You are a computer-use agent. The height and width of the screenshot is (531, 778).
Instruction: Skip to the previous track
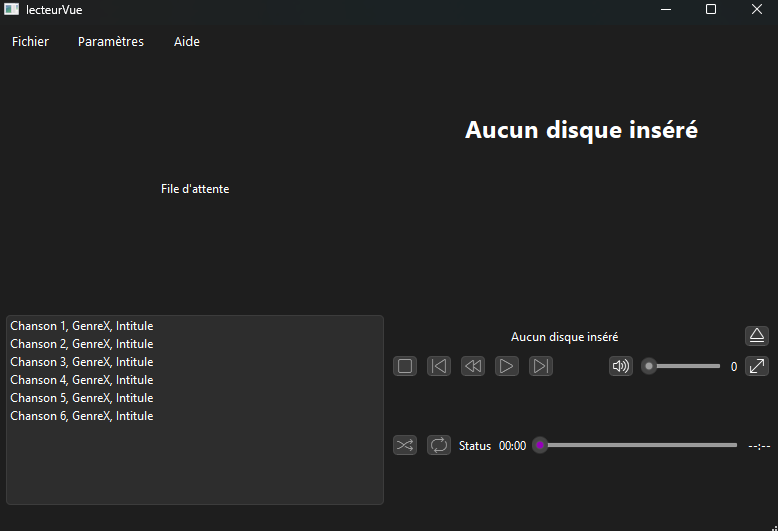[439, 366]
